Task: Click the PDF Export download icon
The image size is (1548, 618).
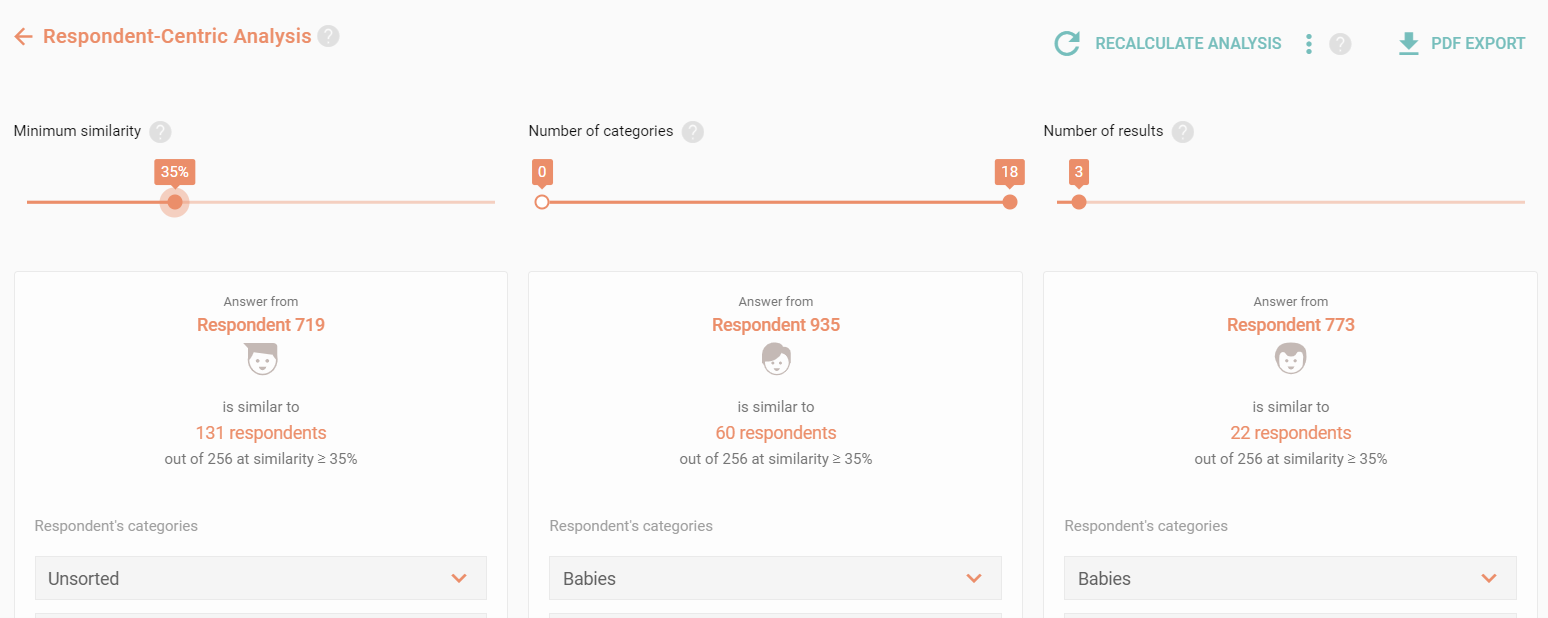Action: [x=1409, y=44]
